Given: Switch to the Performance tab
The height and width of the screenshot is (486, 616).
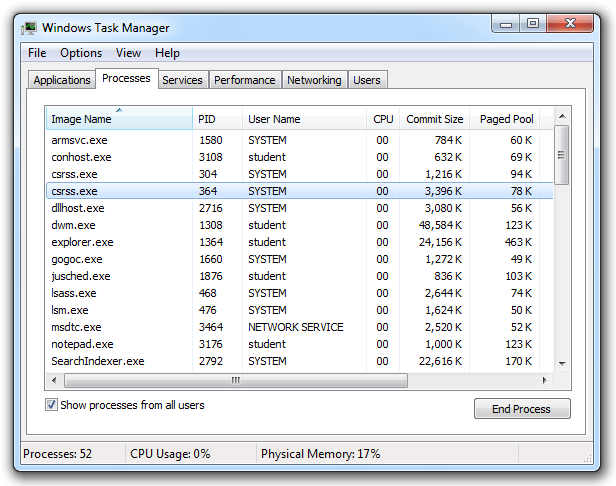Looking at the screenshot, I should (x=244, y=80).
